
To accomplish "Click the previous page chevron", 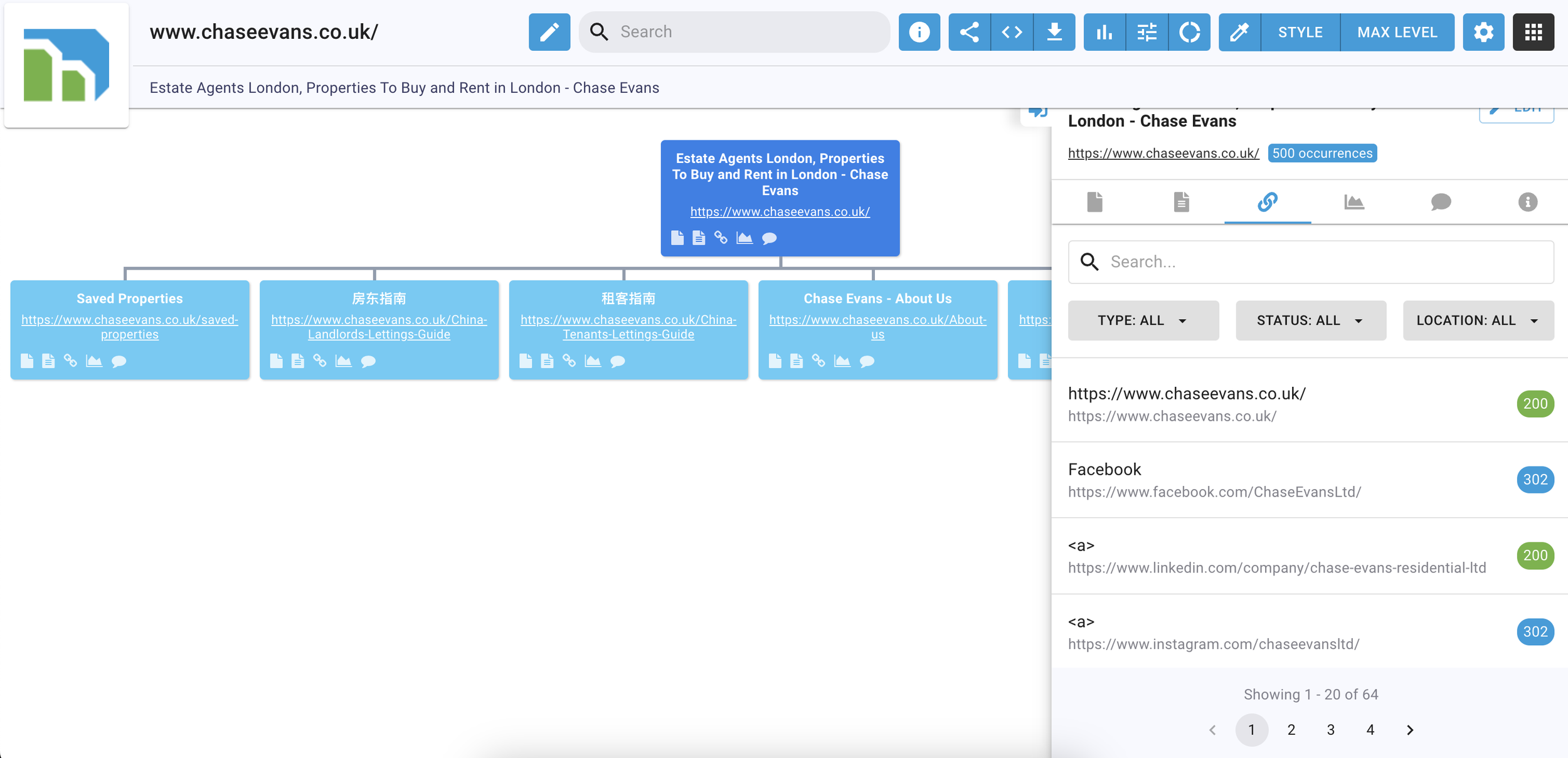I will [x=1212, y=730].
